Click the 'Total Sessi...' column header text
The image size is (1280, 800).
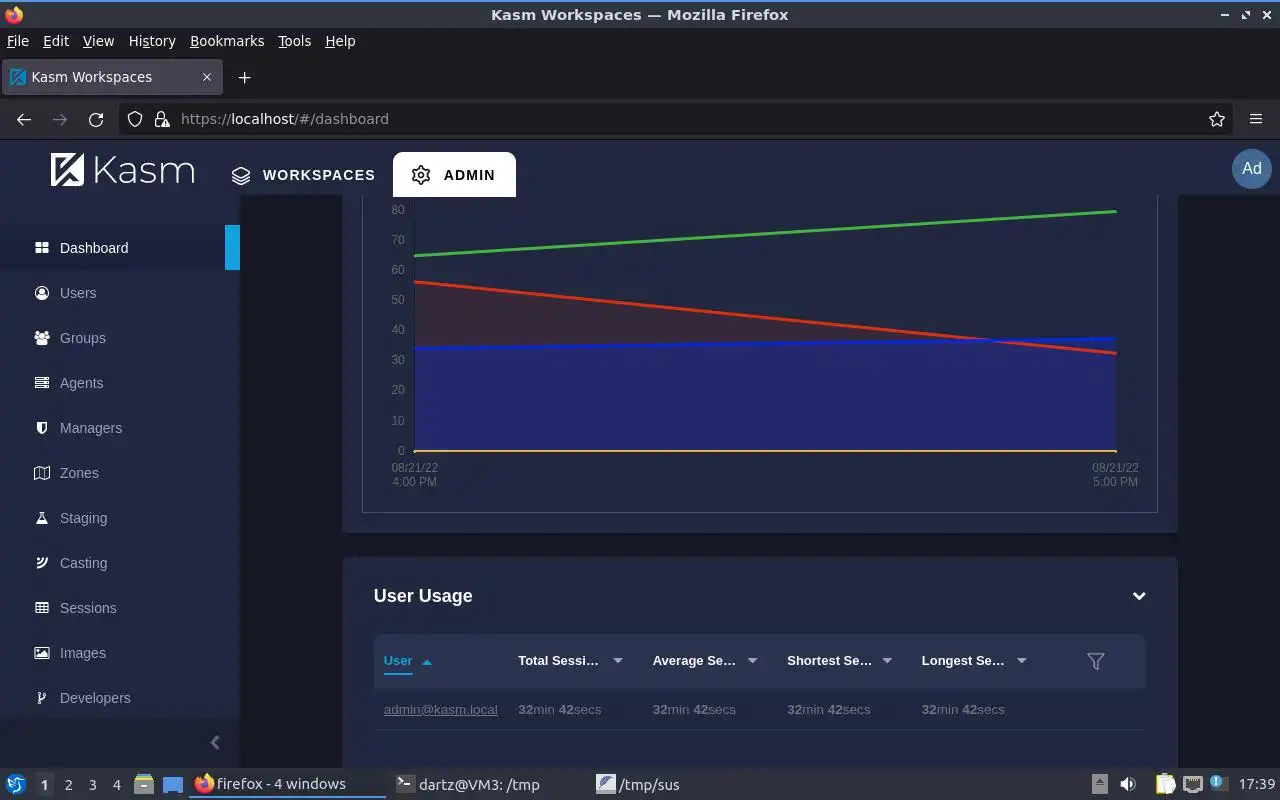558,661
